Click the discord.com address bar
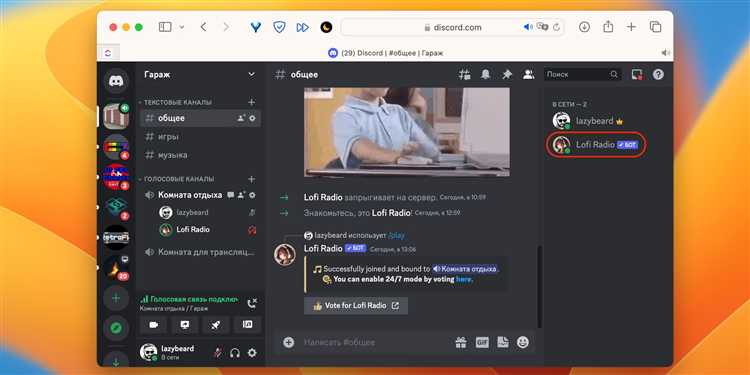 click(x=452, y=27)
